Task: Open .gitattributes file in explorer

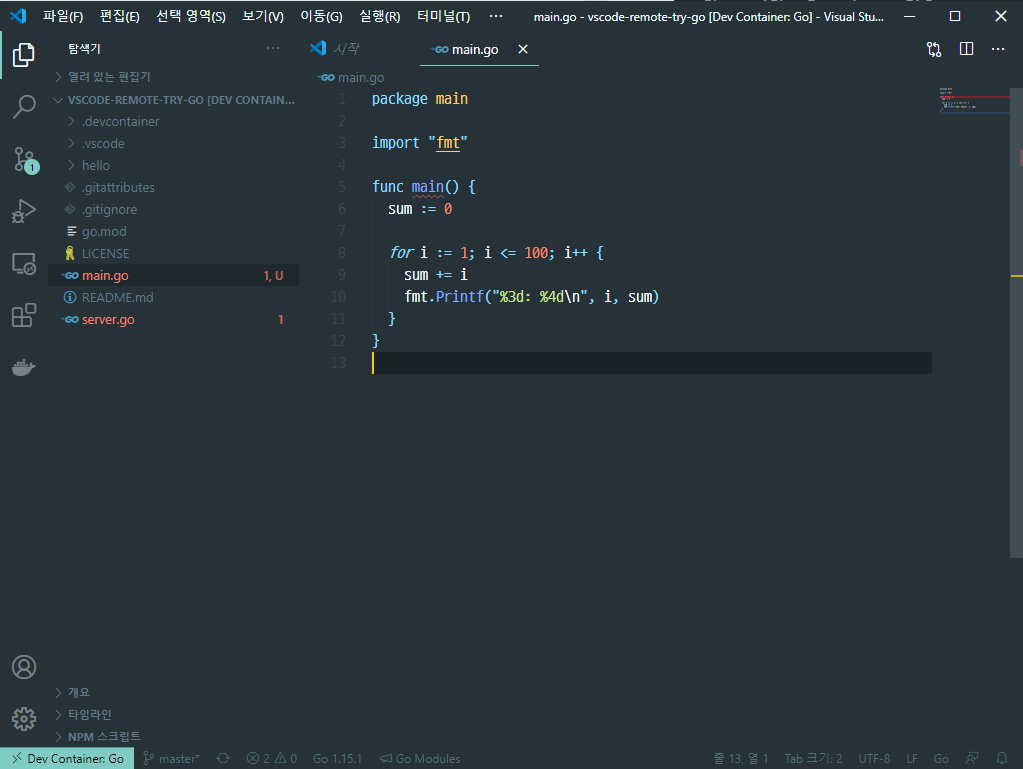Action: 174,188
